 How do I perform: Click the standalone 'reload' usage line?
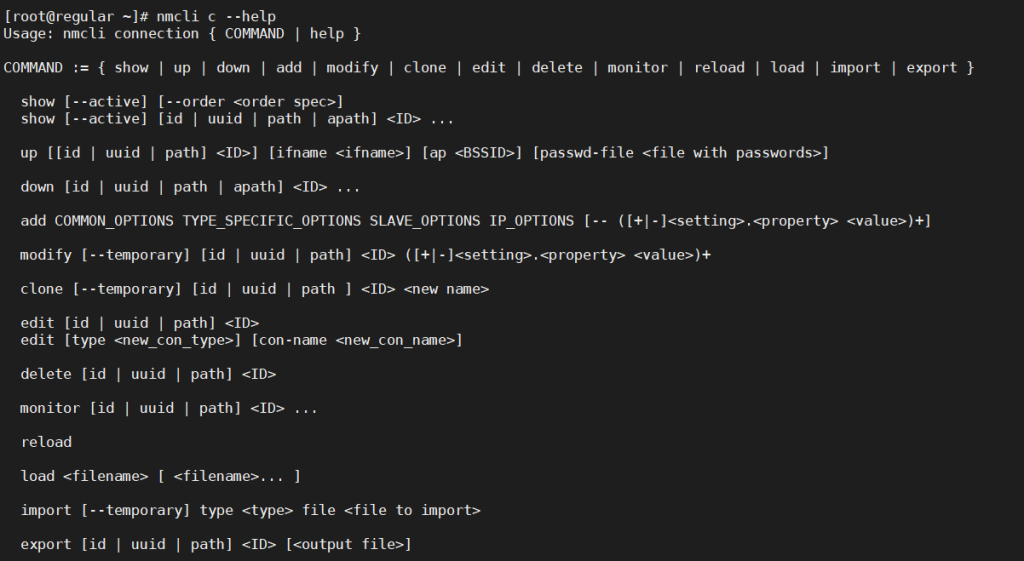pos(46,442)
